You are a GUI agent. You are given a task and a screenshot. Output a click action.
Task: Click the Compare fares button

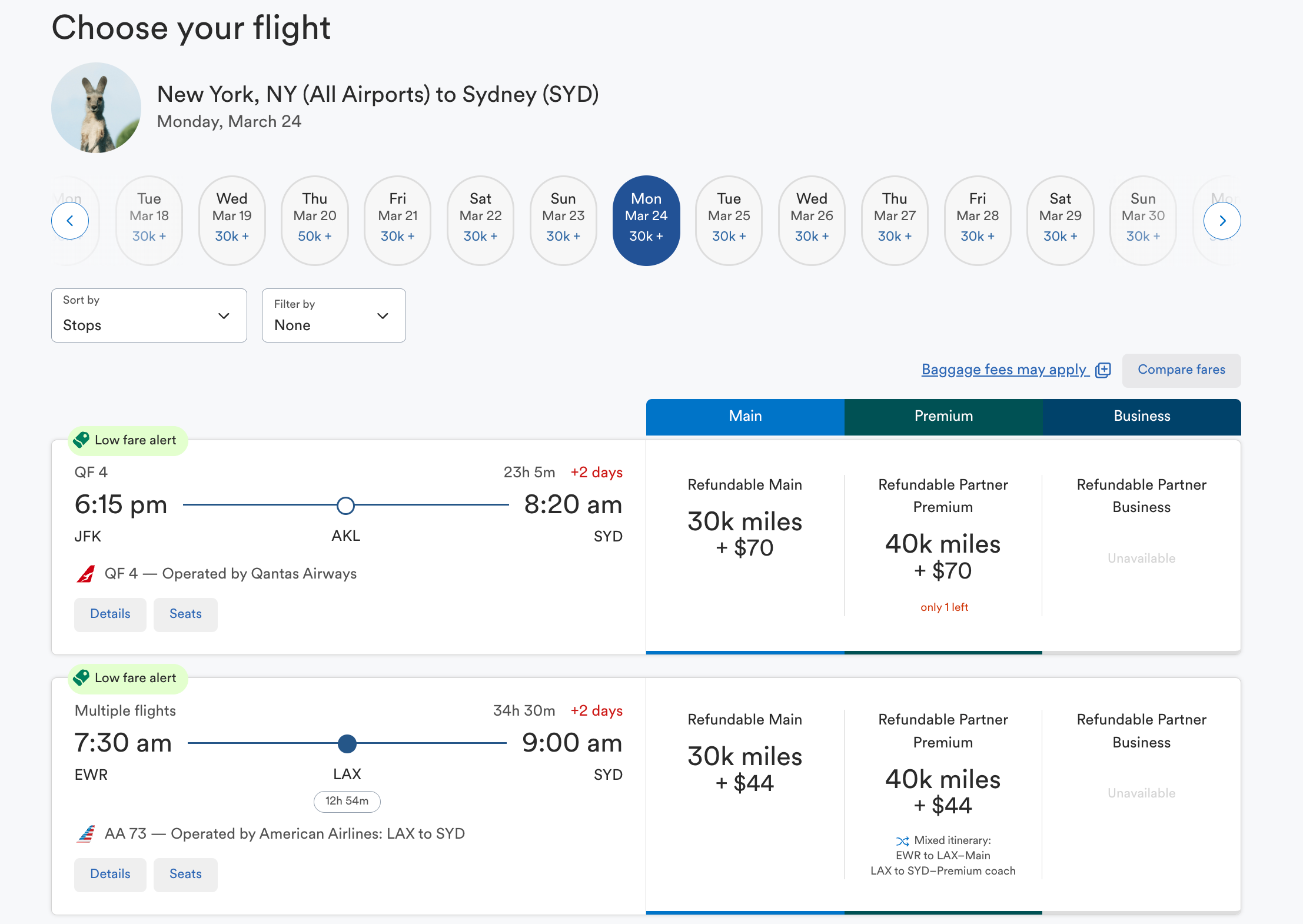coord(1181,370)
